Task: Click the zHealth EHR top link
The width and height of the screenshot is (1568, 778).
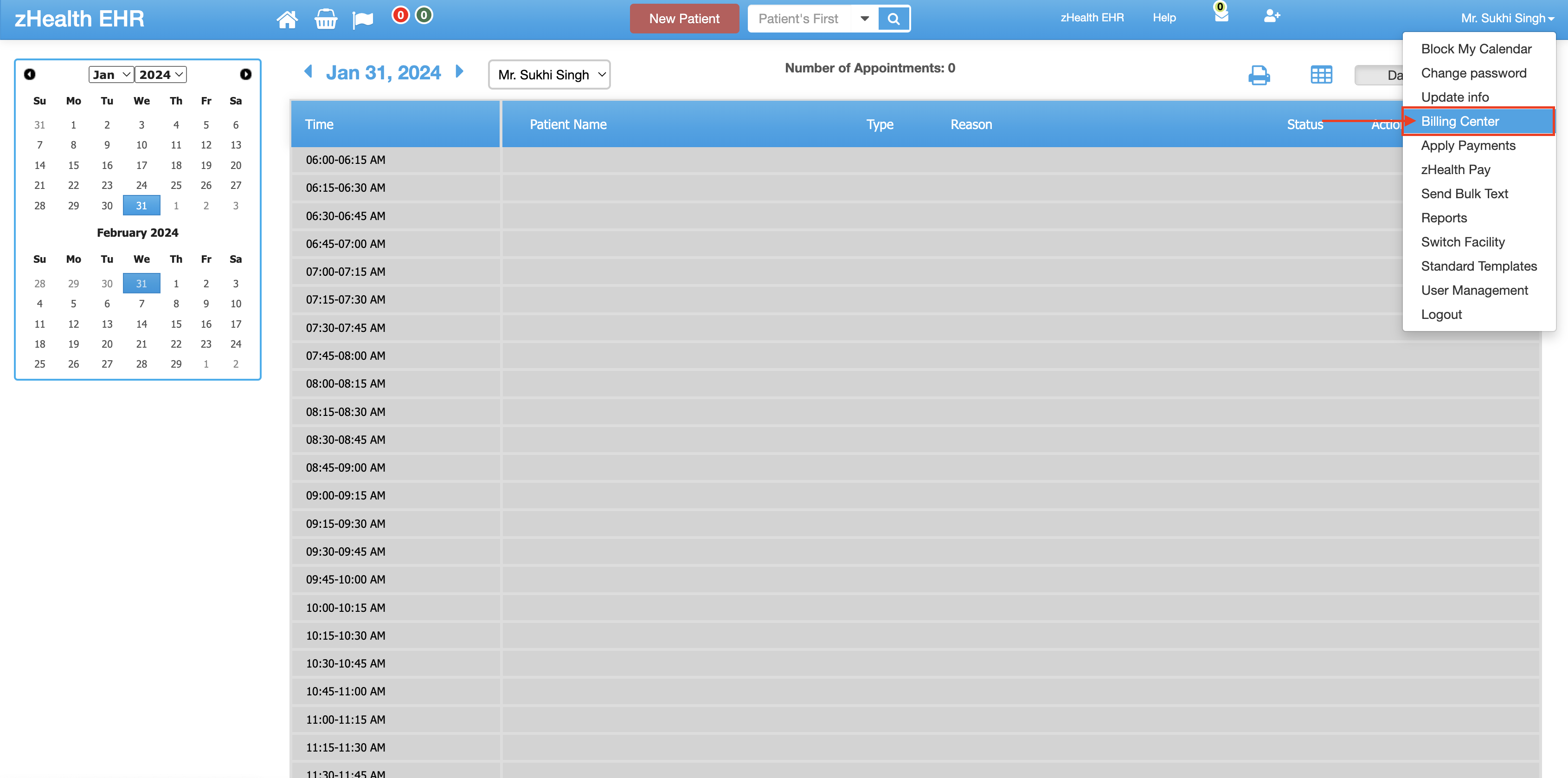Action: click(x=1092, y=18)
